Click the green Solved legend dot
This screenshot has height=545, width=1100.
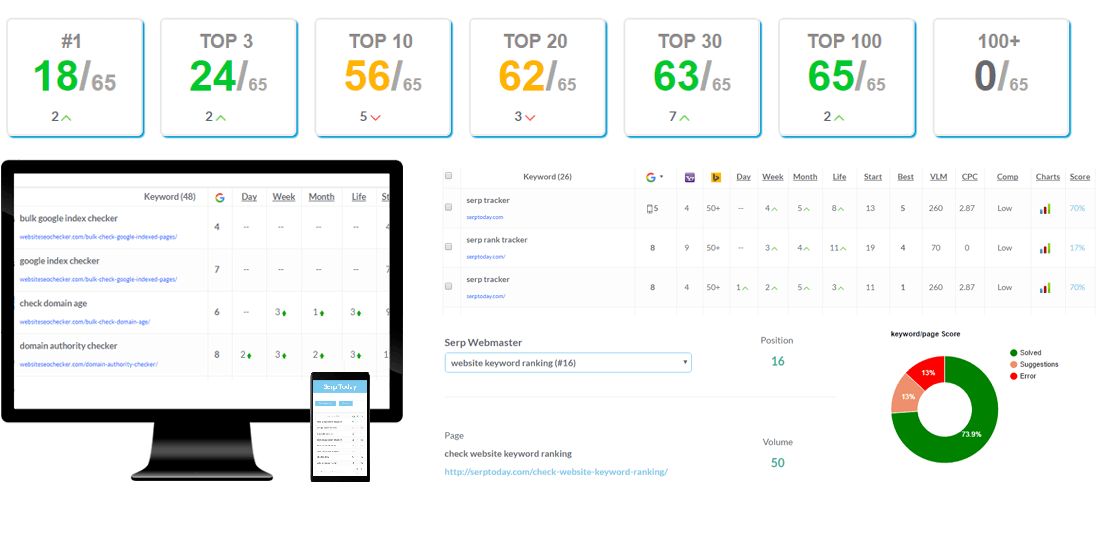click(1014, 353)
